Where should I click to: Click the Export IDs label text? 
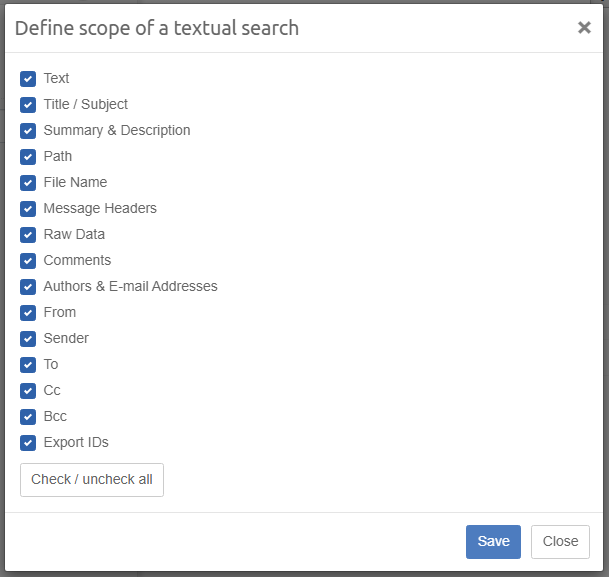click(76, 443)
